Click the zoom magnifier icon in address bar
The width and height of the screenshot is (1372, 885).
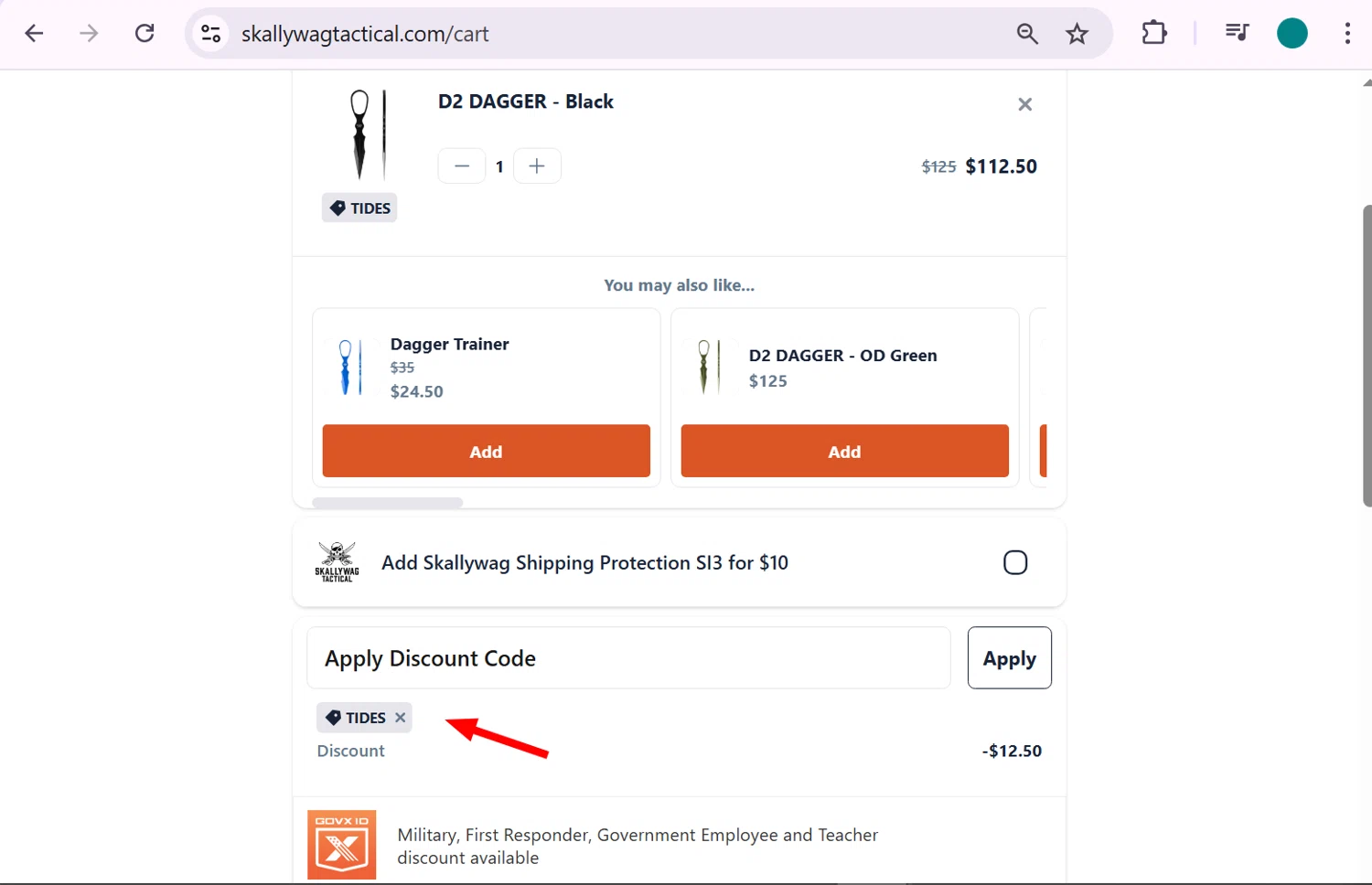tap(1027, 34)
